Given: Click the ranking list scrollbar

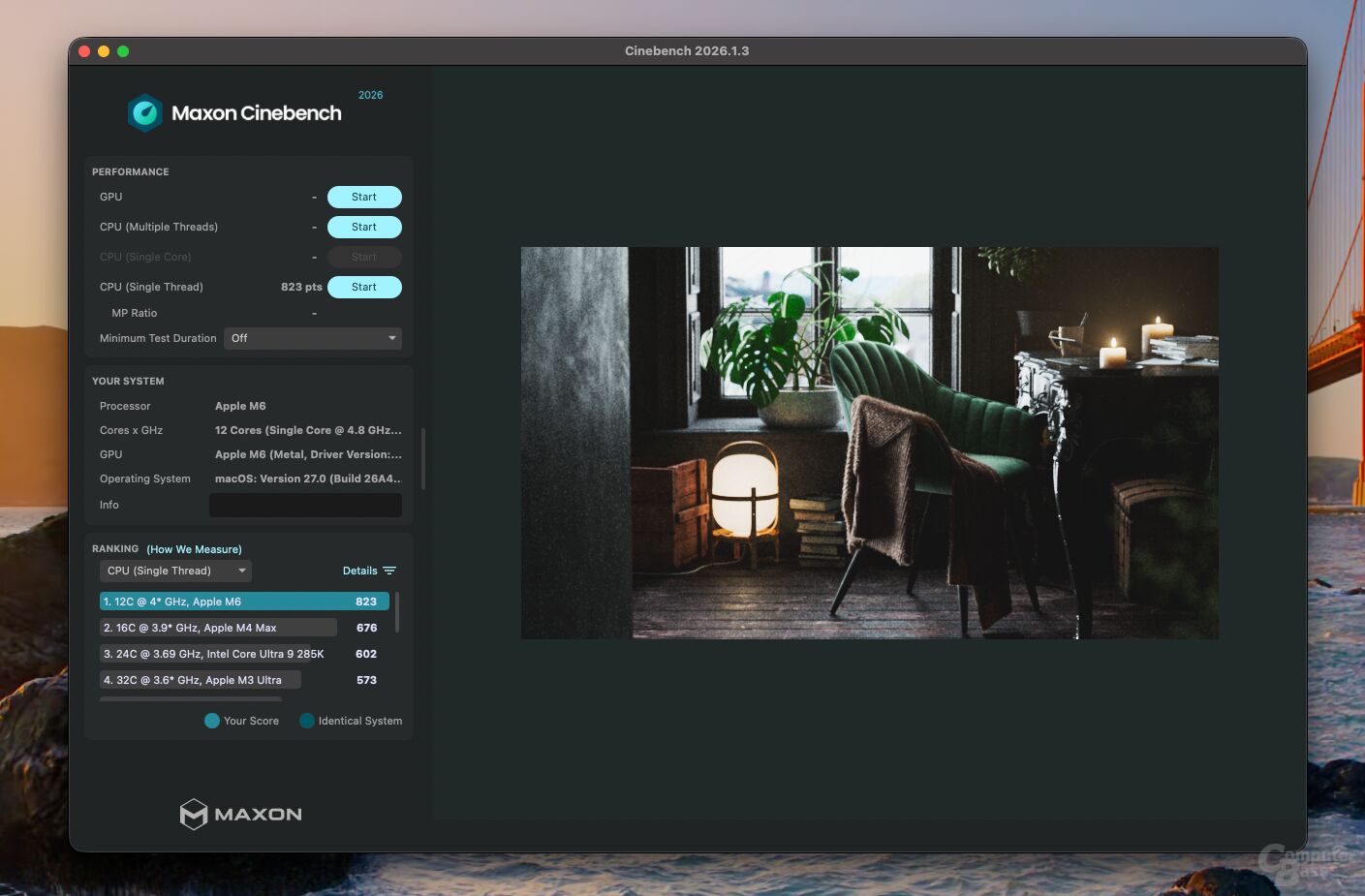Looking at the screenshot, I should click(397, 613).
